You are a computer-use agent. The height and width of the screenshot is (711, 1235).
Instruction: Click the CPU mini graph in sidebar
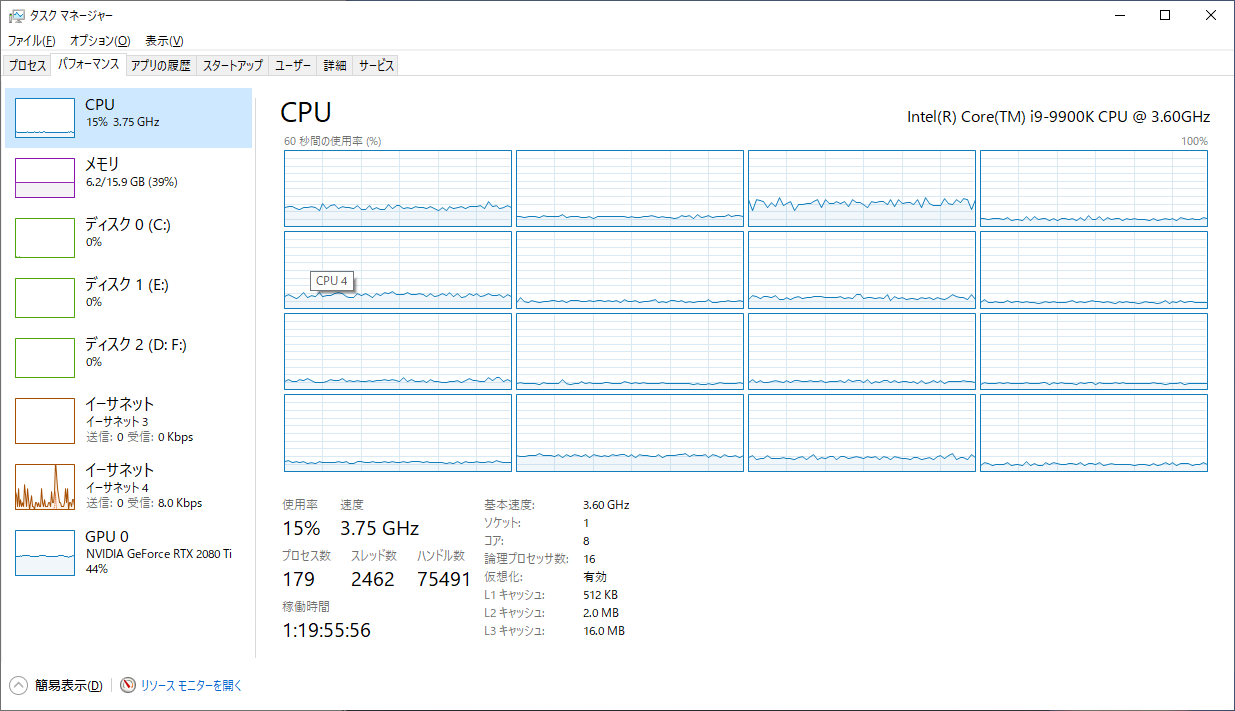[45, 118]
